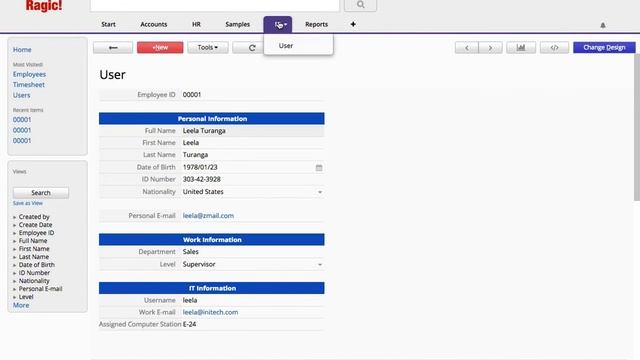Click leela@zmail.com email link

(208, 216)
